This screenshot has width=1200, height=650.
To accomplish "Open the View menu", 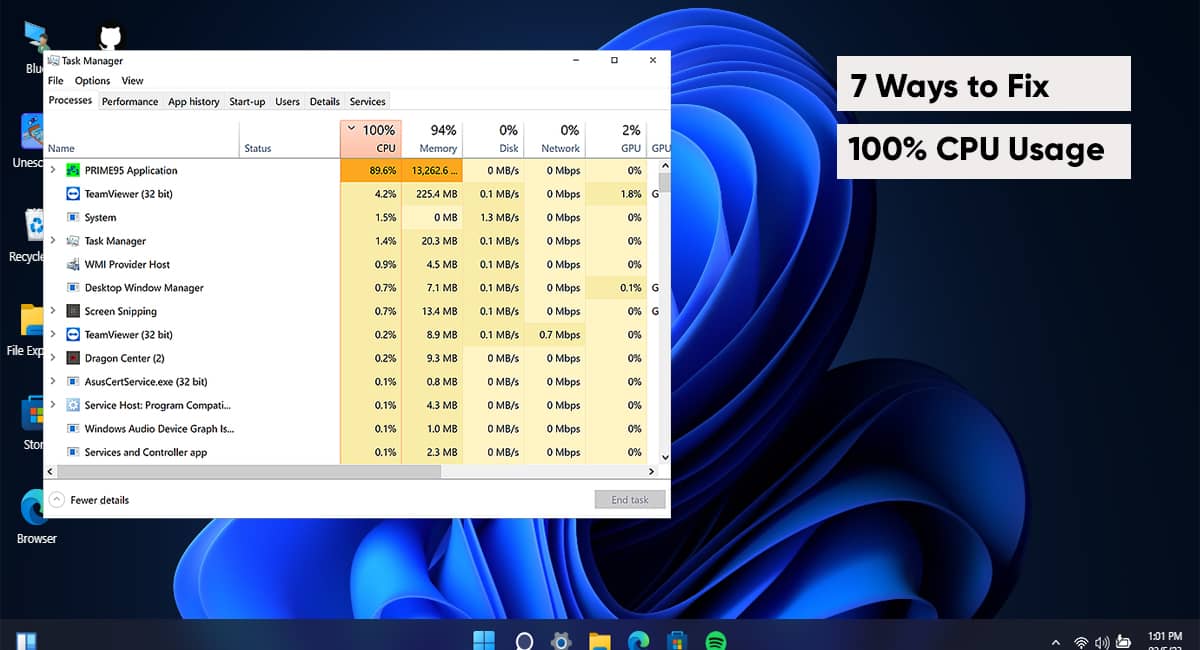I will 132,81.
